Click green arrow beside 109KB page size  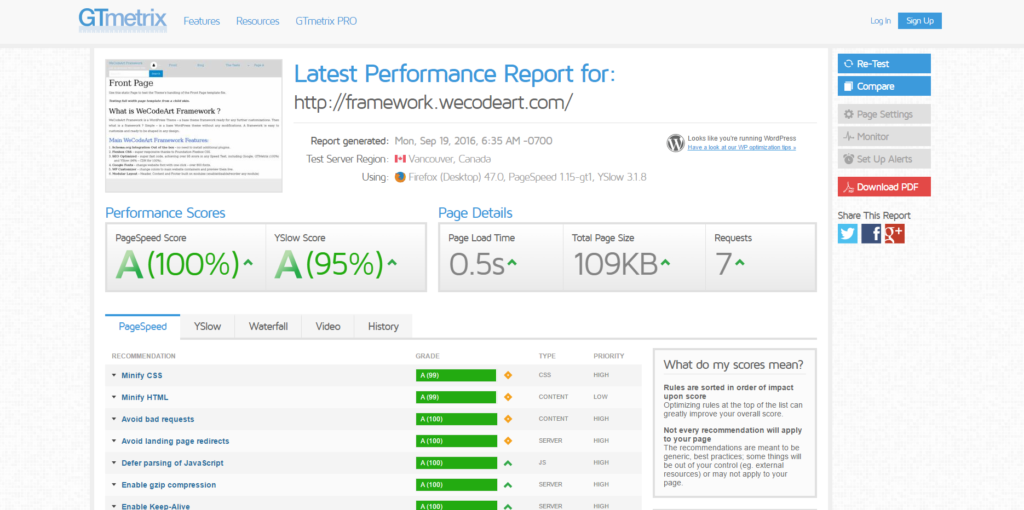[665, 263]
